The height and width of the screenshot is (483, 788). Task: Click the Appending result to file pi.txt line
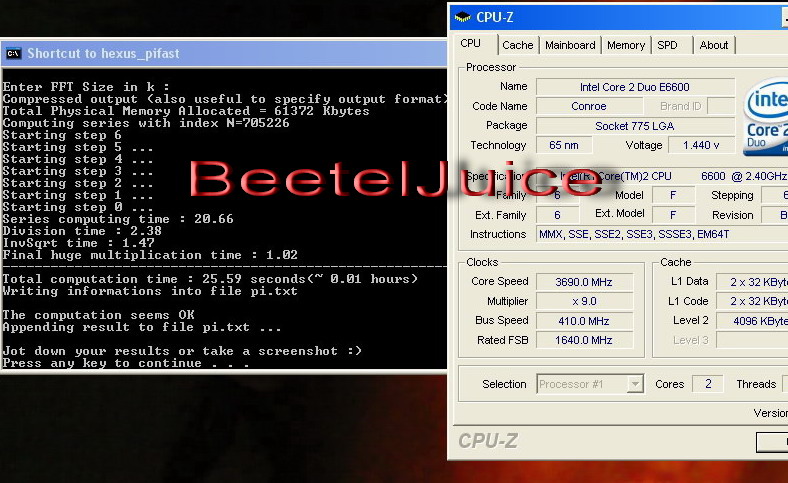click(142, 327)
